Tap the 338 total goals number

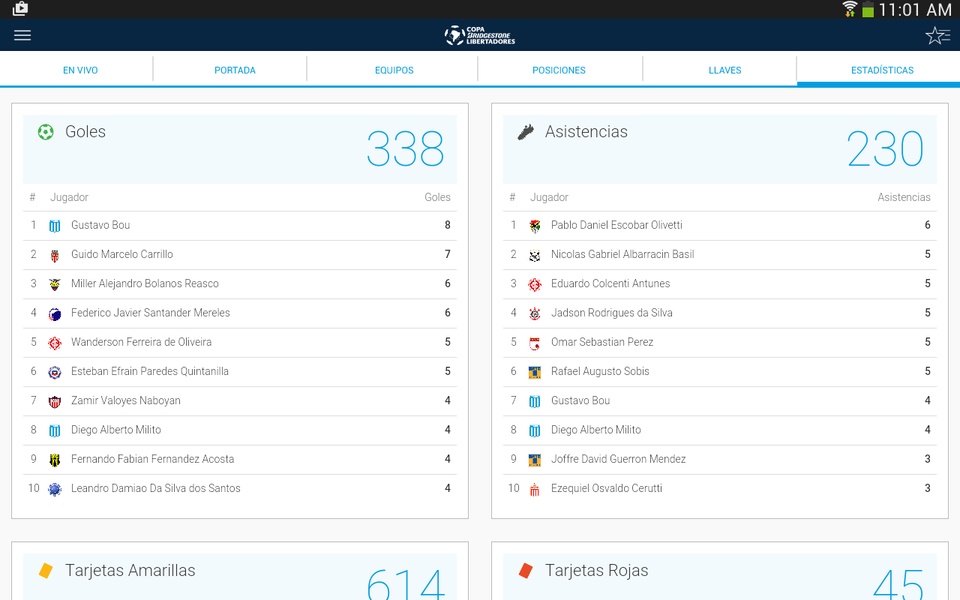click(405, 149)
